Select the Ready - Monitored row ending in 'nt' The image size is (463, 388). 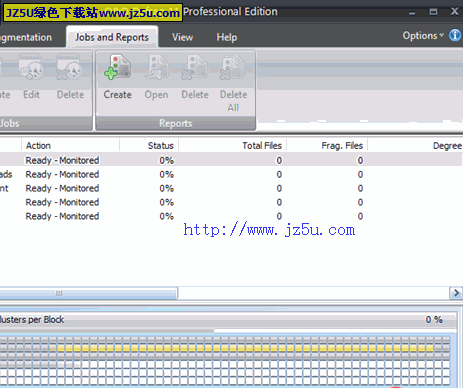(231, 188)
